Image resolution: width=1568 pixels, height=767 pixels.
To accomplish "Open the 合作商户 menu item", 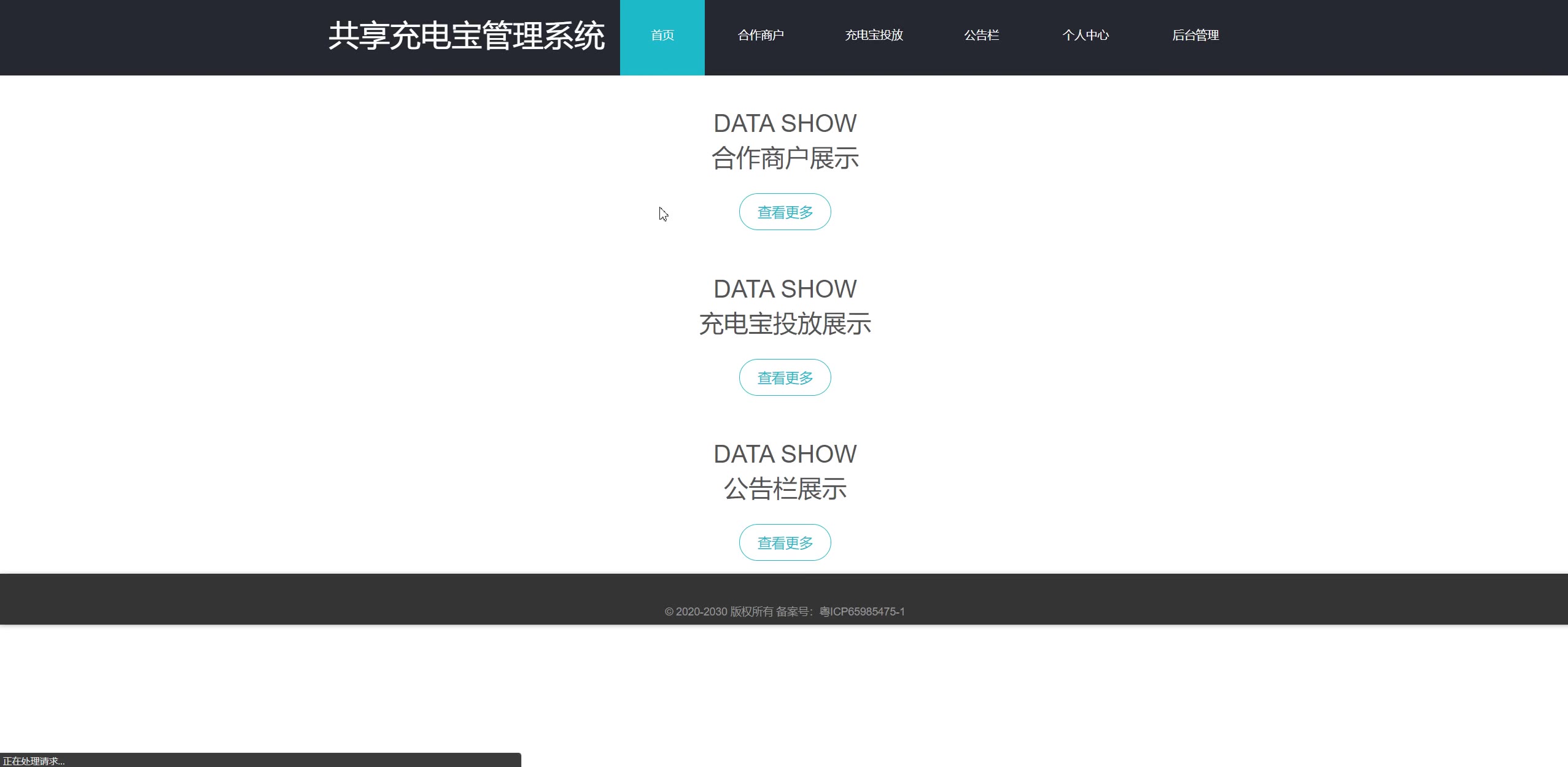I will [x=760, y=36].
